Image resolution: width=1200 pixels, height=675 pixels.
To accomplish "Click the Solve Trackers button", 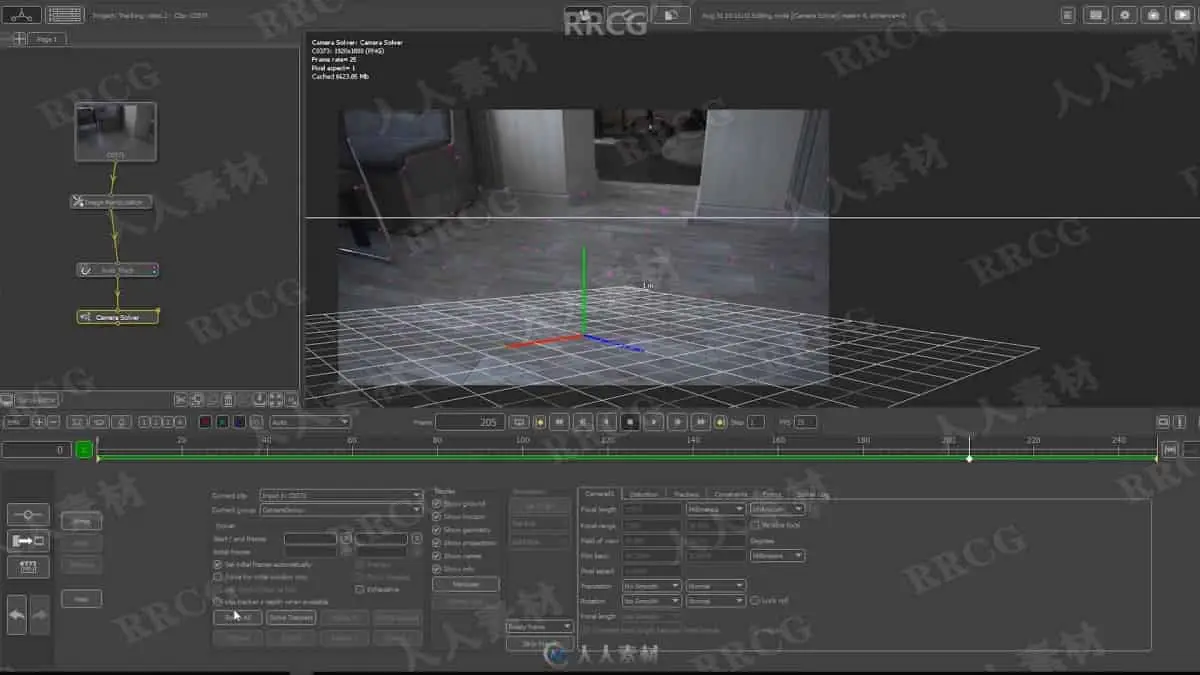I will click(291, 618).
